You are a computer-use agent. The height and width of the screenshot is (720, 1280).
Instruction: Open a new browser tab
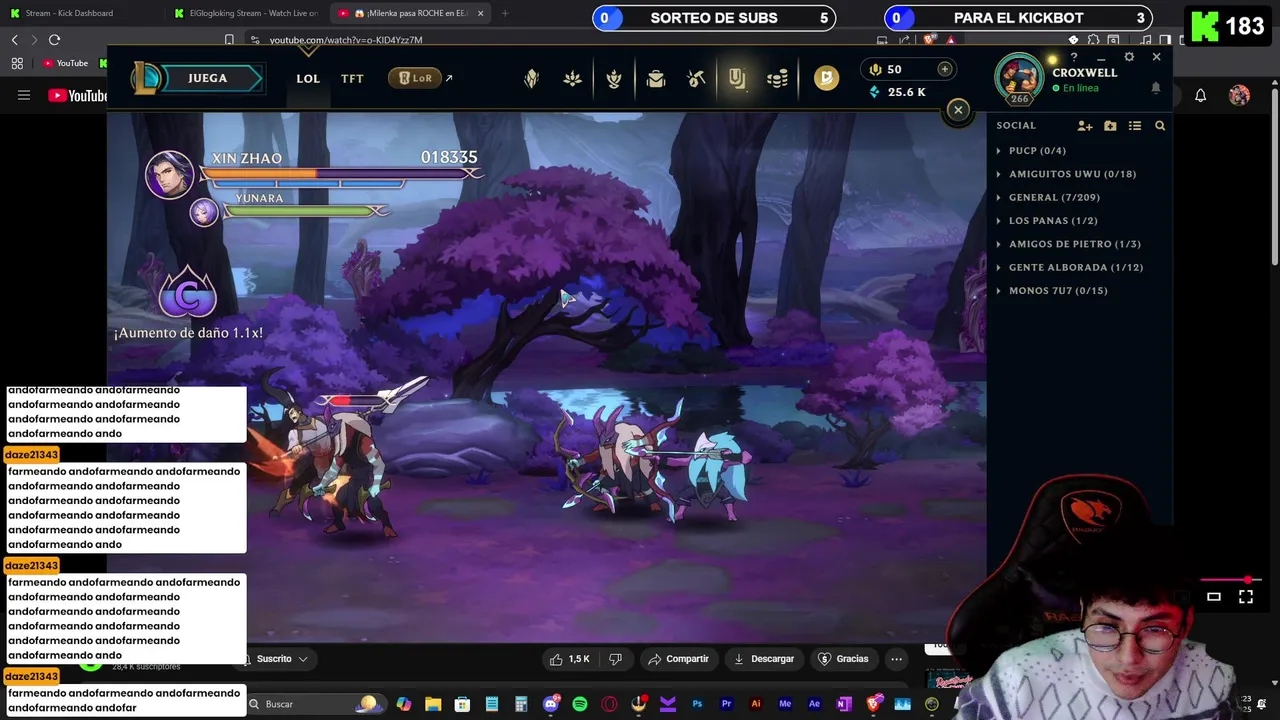[504, 13]
